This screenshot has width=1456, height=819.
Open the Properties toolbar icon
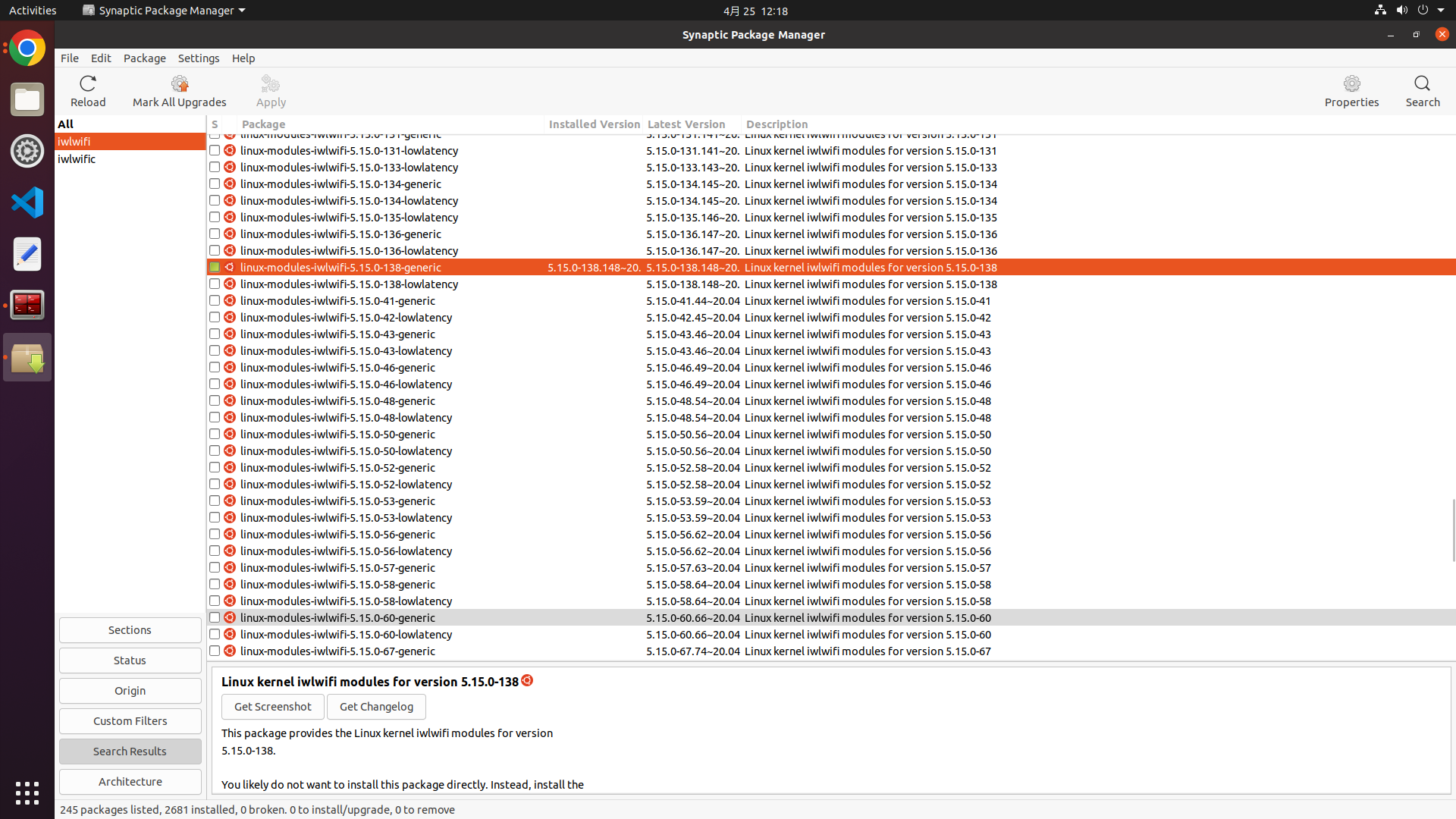click(1351, 83)
